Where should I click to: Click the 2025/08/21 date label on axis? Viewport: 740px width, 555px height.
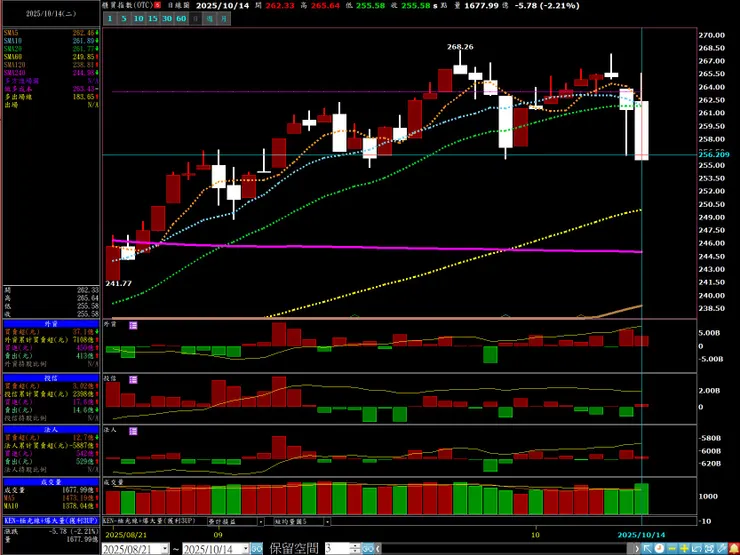pos(126,535)
